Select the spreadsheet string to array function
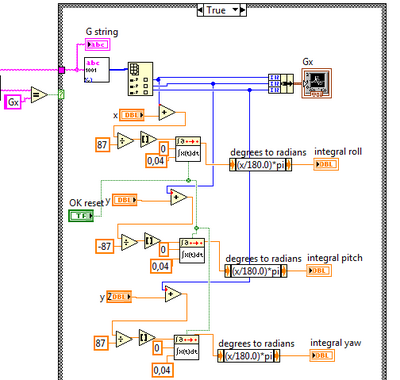Viewport: 400px width, 380px height. 140,79
